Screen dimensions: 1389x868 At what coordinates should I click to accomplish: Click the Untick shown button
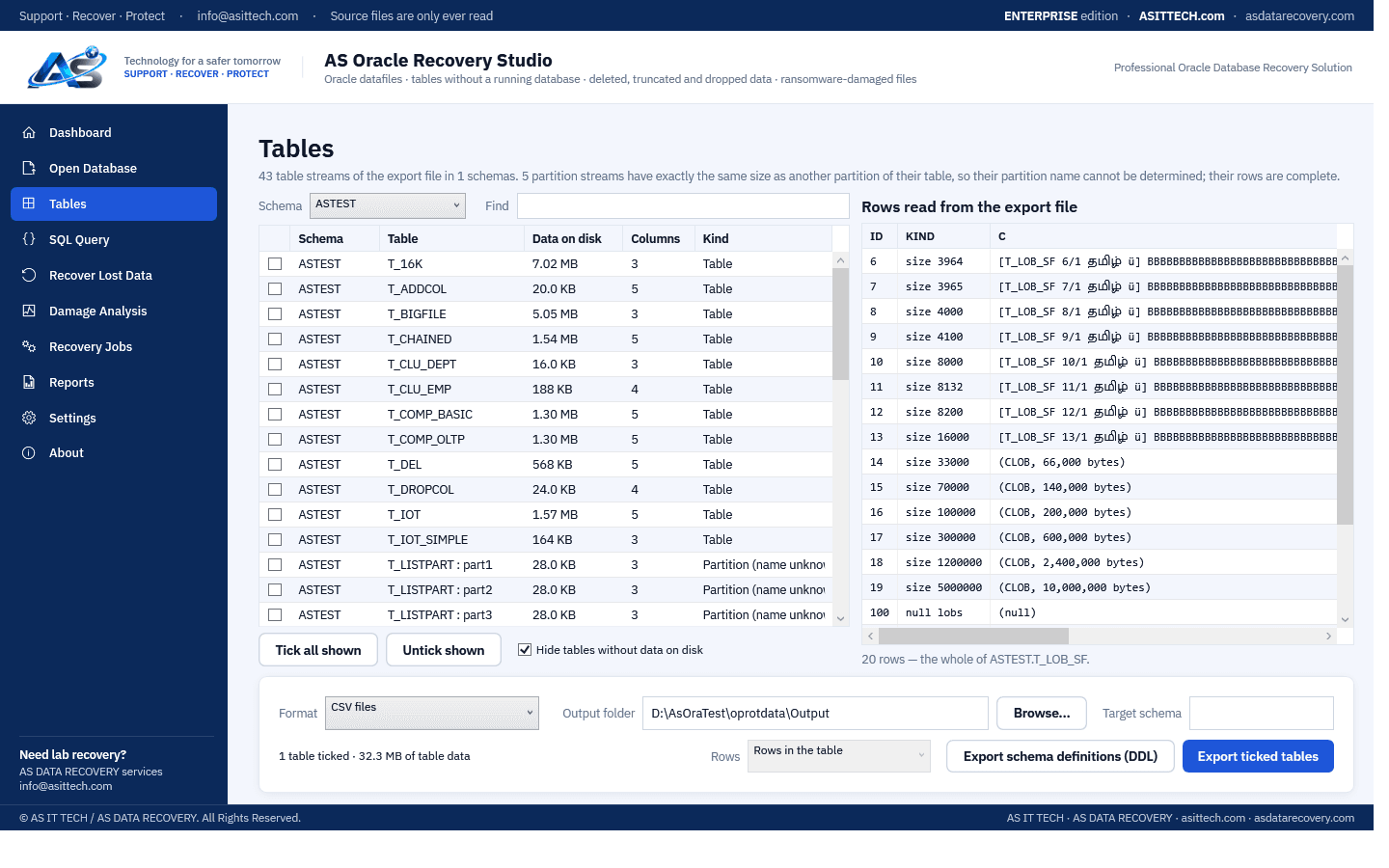444,650
